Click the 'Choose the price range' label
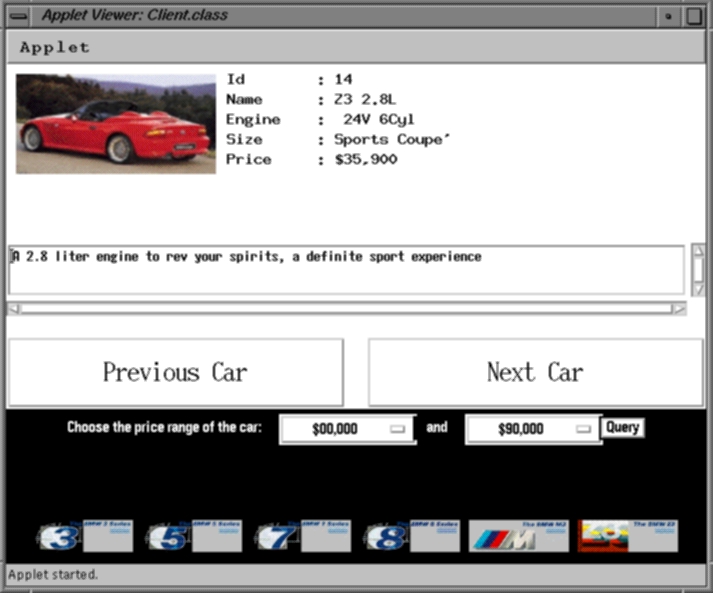Viewport: 713px width, 593px height. point(165,427)
